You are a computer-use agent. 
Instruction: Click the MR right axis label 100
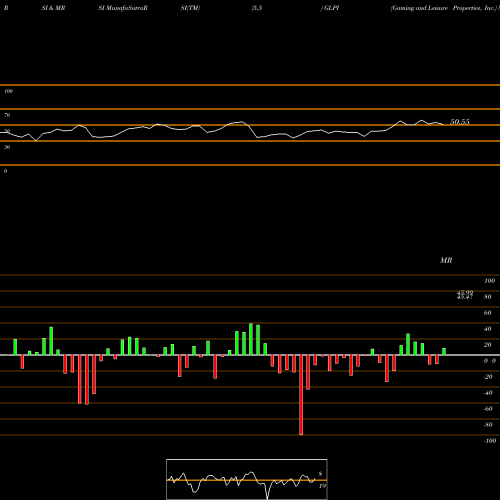click(489, 281)
